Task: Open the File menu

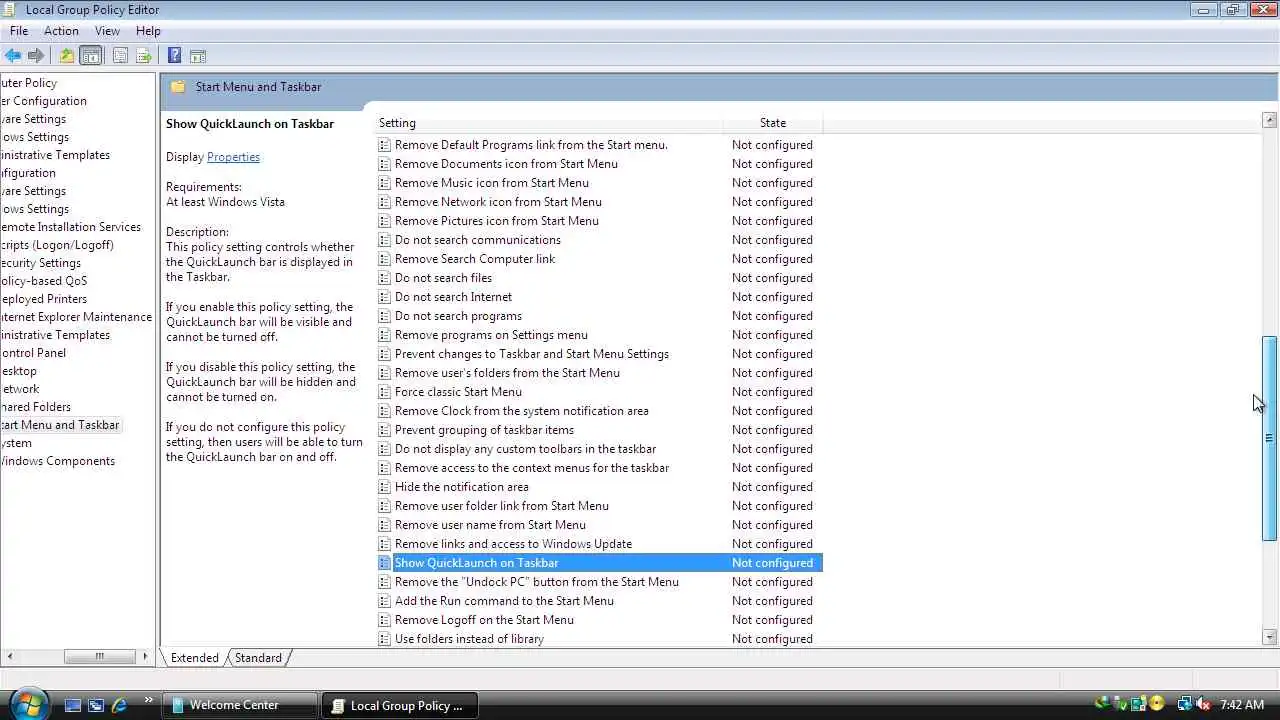Action: (x=19, y=31)
